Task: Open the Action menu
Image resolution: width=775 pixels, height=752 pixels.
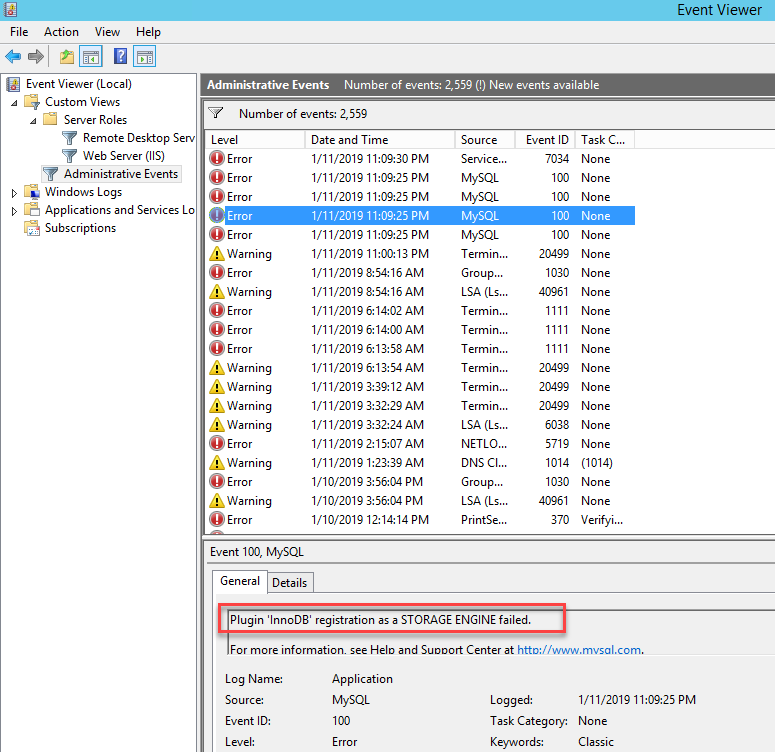Action: 61,32
